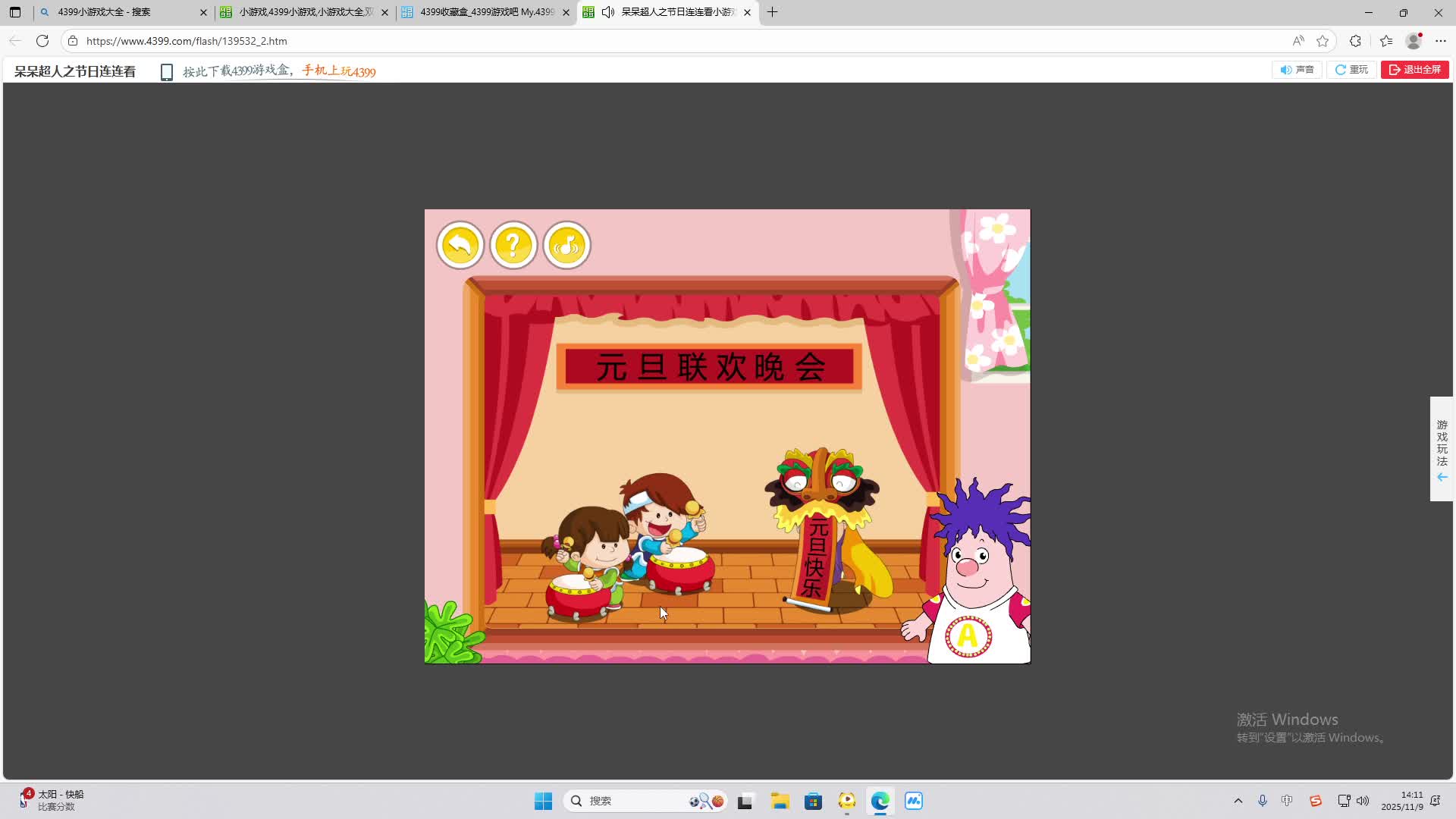Click the yellow back arrow game button
This screenshot has width=1456, height=819.
[x=460, y=245]
